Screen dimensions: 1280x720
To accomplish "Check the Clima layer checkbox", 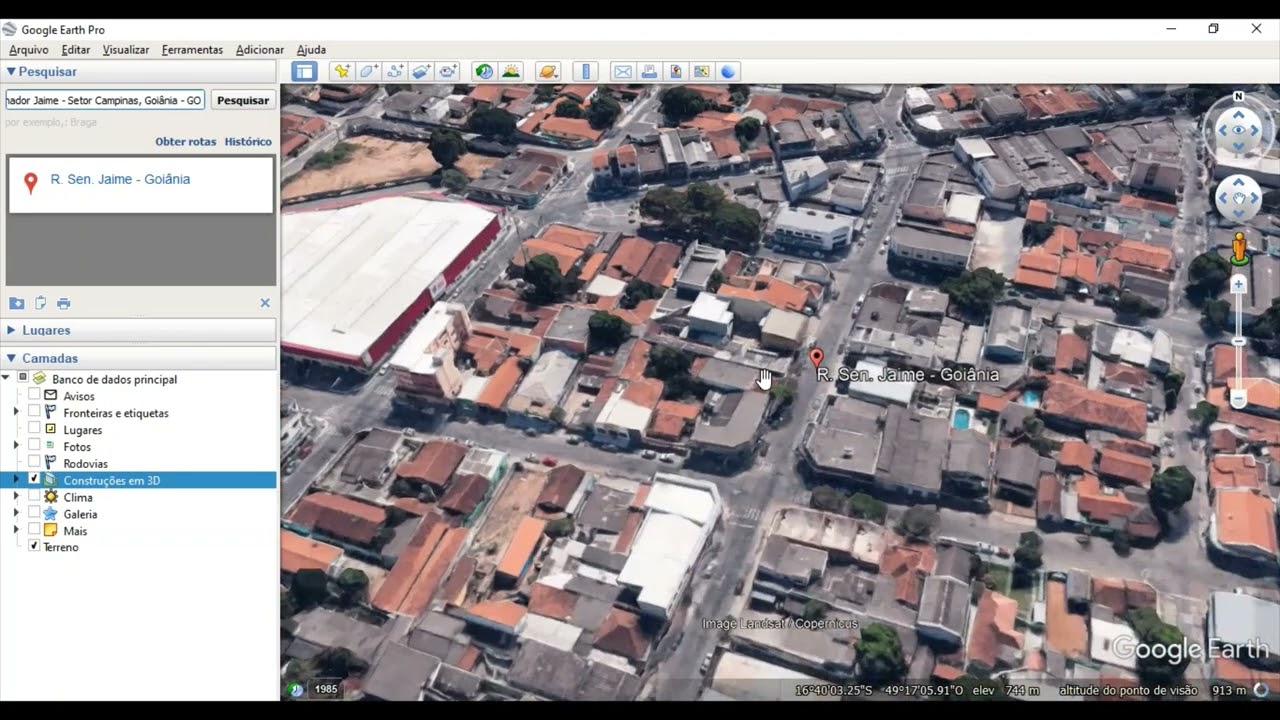I will 34,497.
